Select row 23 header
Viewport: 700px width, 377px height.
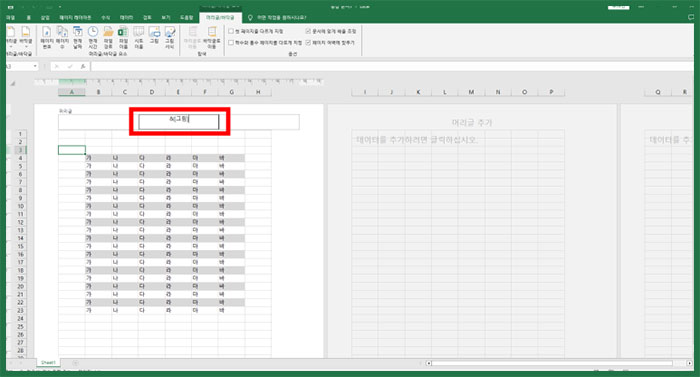pos(20,310)
